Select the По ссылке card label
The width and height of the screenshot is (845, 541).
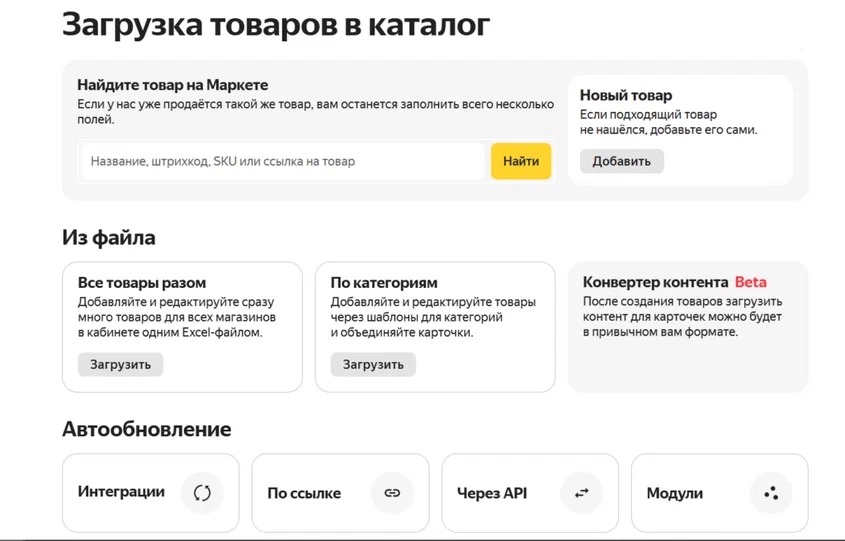[304, 493]
